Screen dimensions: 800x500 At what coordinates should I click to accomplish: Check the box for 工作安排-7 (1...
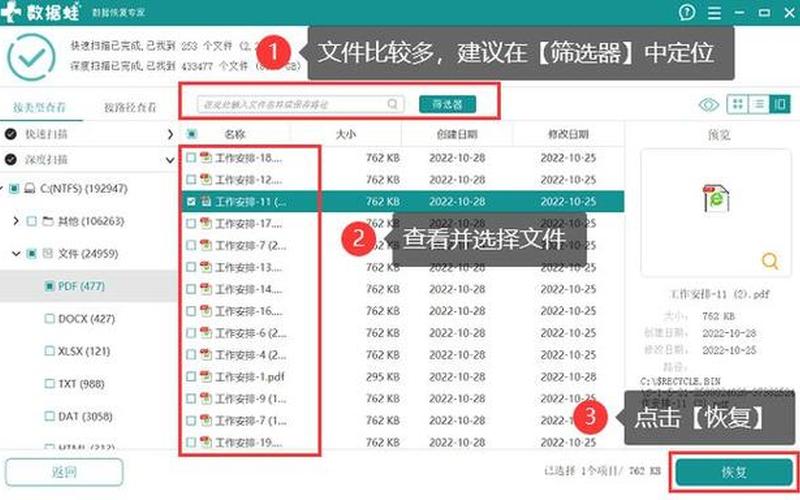tap(191, 421)
